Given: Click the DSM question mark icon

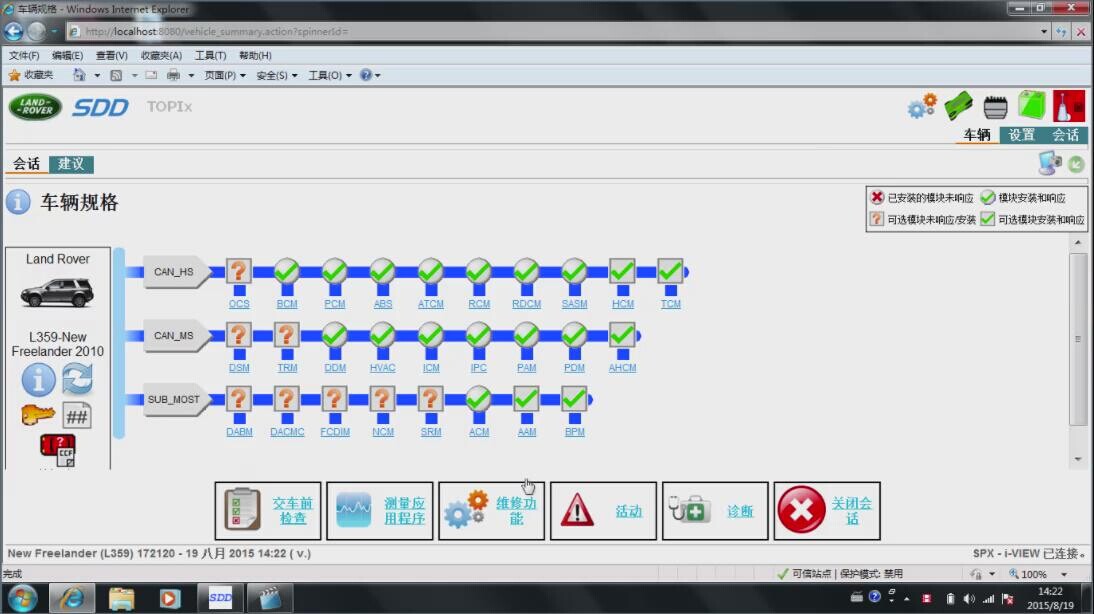Looking at the screenshot, I should [239, 336].
